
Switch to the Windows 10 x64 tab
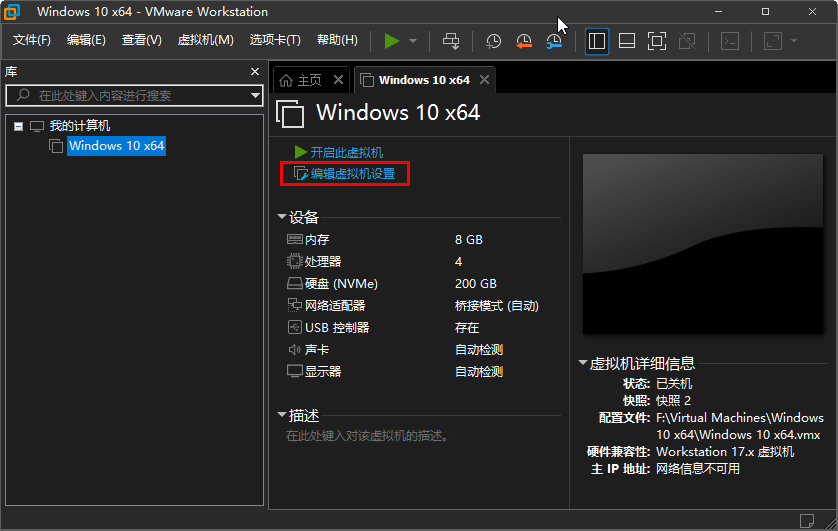(424, 80)
